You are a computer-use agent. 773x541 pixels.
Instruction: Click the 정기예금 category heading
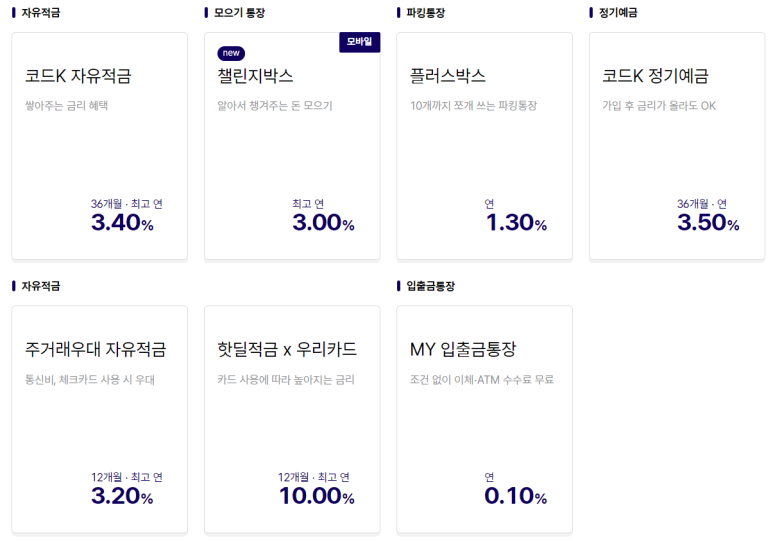(618, 13)
